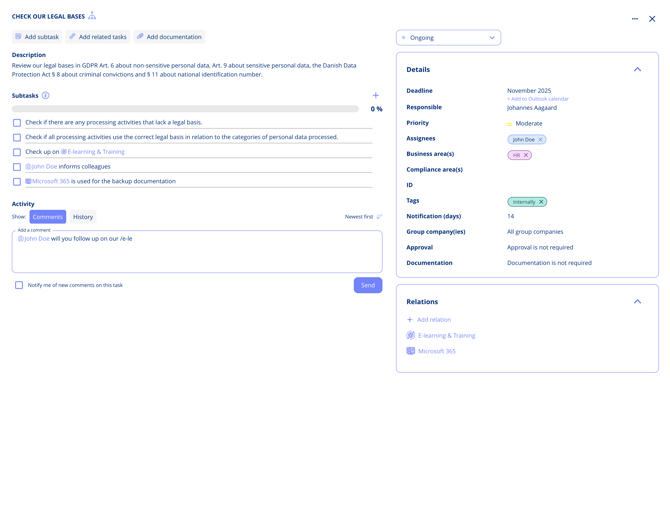Click the November 2025 deadline value
This screenshot has height=531, width=670.
tap(529, 91)
